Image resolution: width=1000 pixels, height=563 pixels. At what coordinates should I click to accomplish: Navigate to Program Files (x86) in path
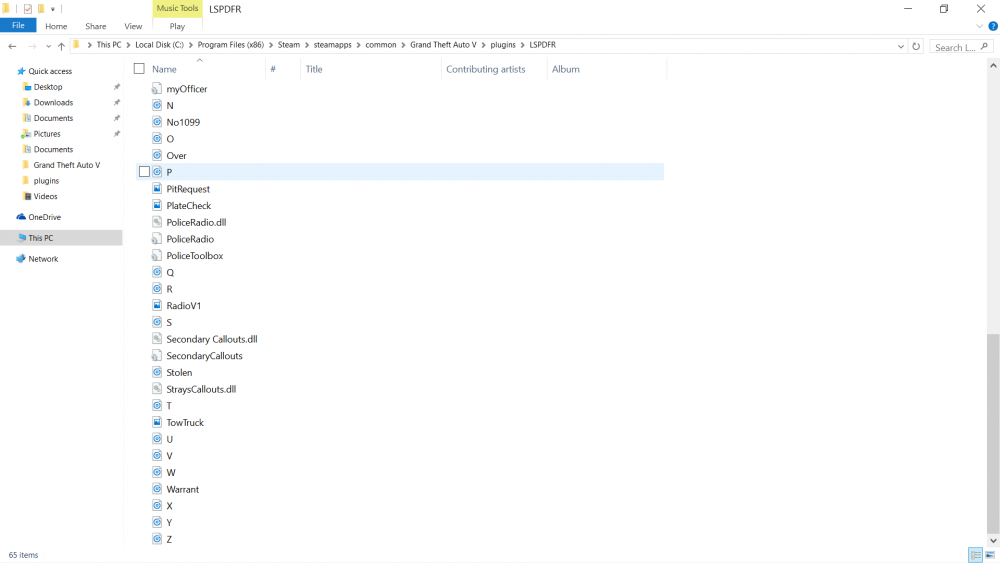coord(230,45)
